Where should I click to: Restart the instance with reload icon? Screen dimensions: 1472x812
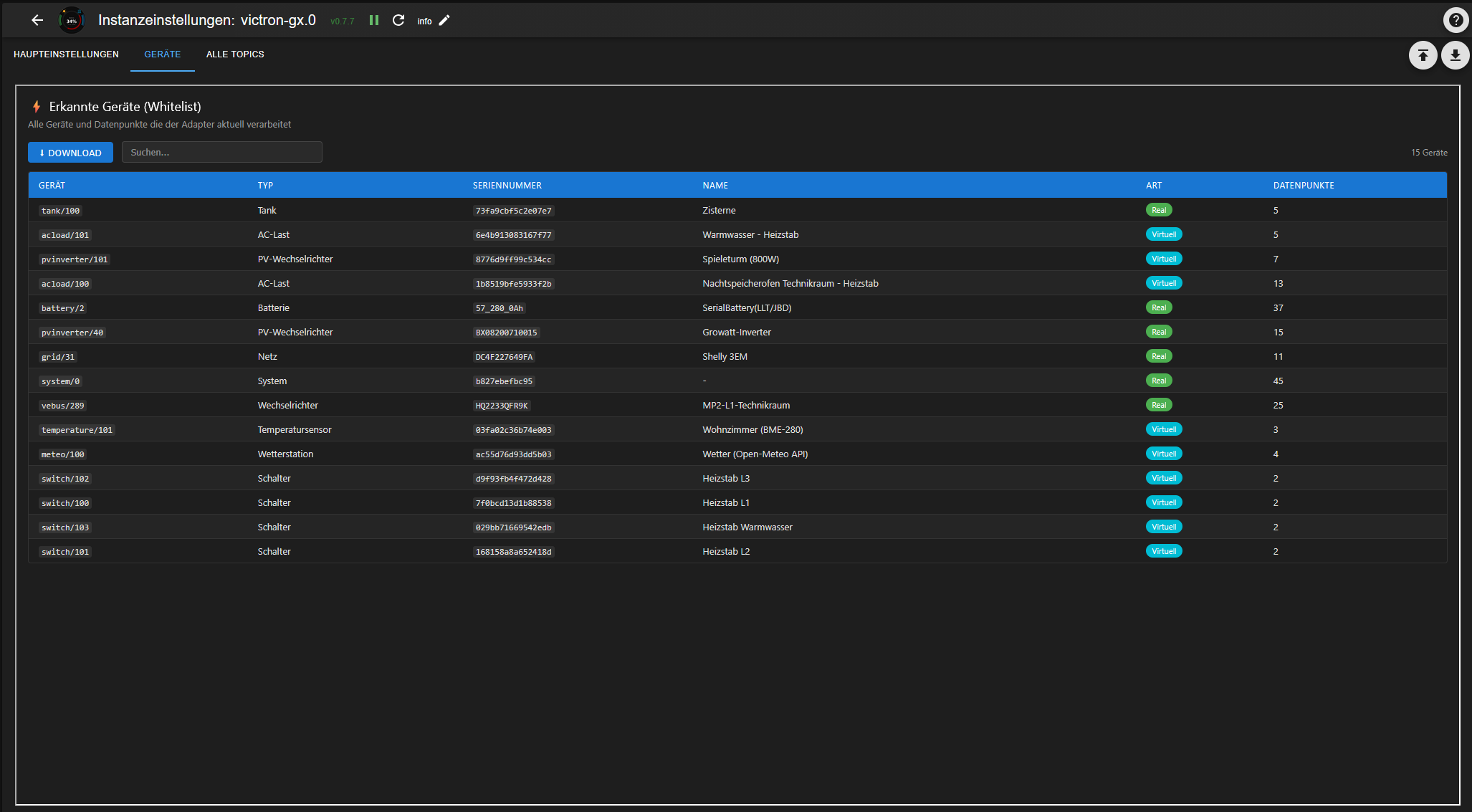[x=398, y=20]
